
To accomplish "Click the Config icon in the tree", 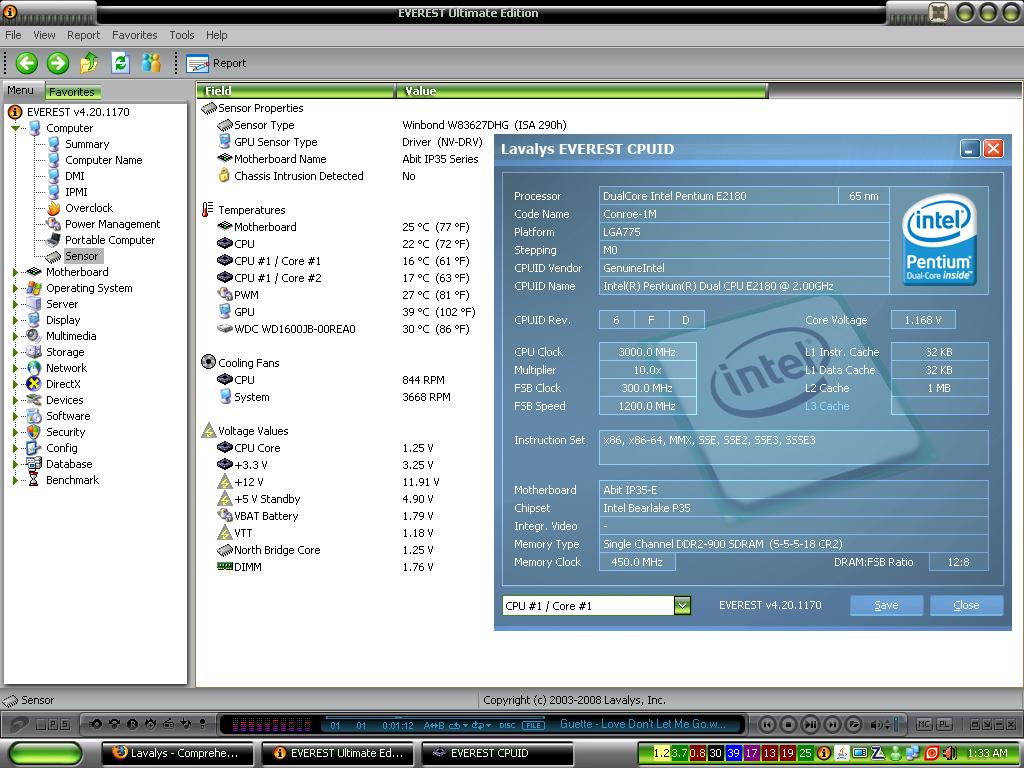I will [x=34, y=448].
